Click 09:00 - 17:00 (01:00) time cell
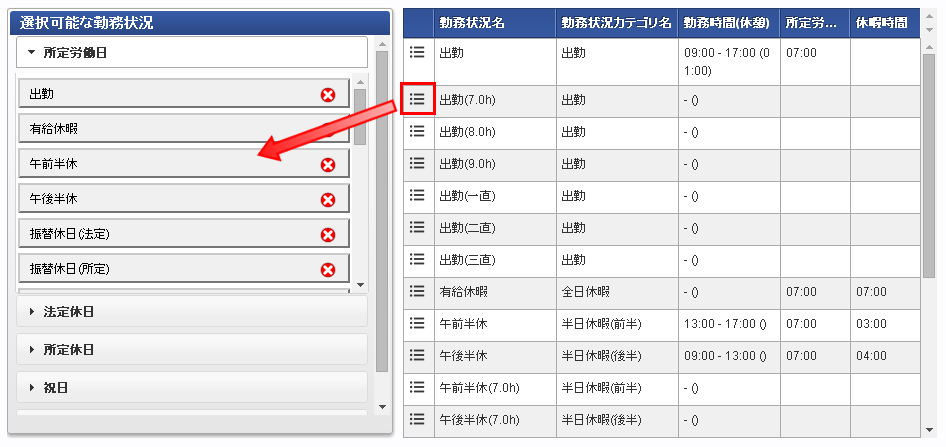This screenshot has width=946, height=447. pyautogui.click(x=729, y=62)
